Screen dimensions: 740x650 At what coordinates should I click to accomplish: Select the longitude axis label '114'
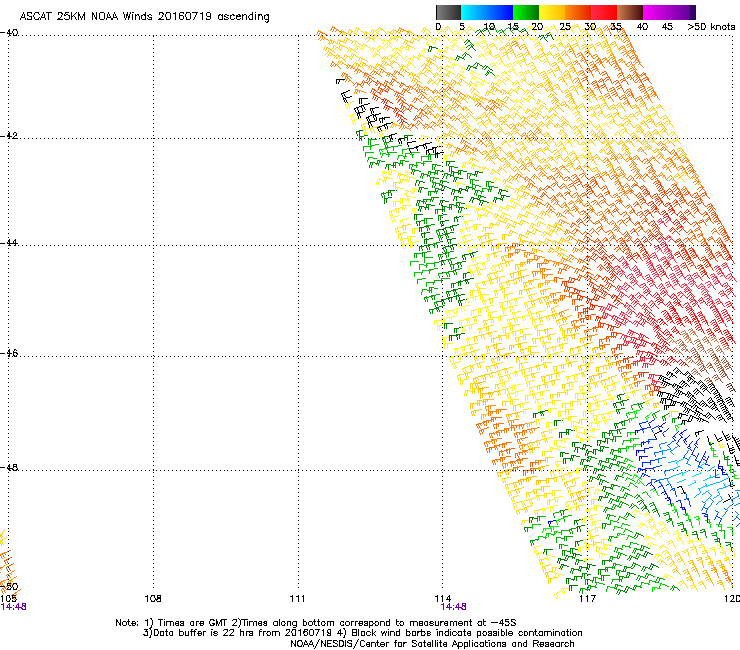[443, 599]
